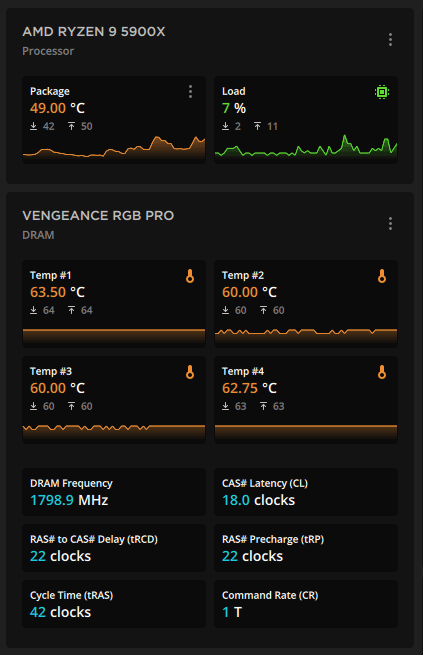Open the Vengeance RGB Pro options menu
This screenshot has height=655, width=423.
coord(390,223)
